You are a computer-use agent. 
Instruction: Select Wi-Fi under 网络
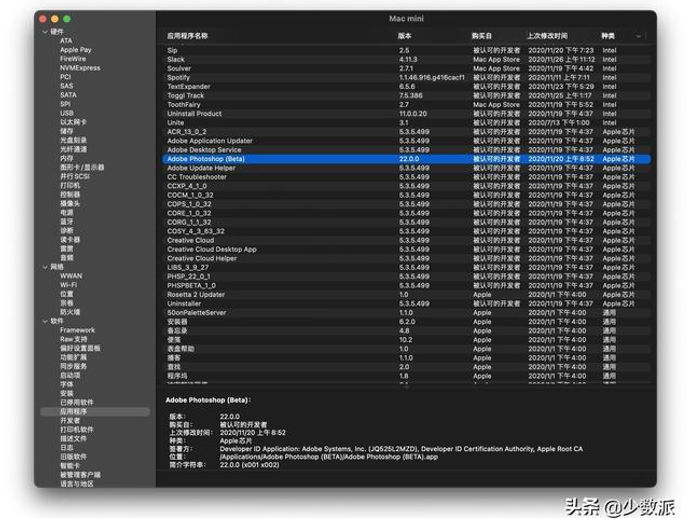click(x=68, y=285)
